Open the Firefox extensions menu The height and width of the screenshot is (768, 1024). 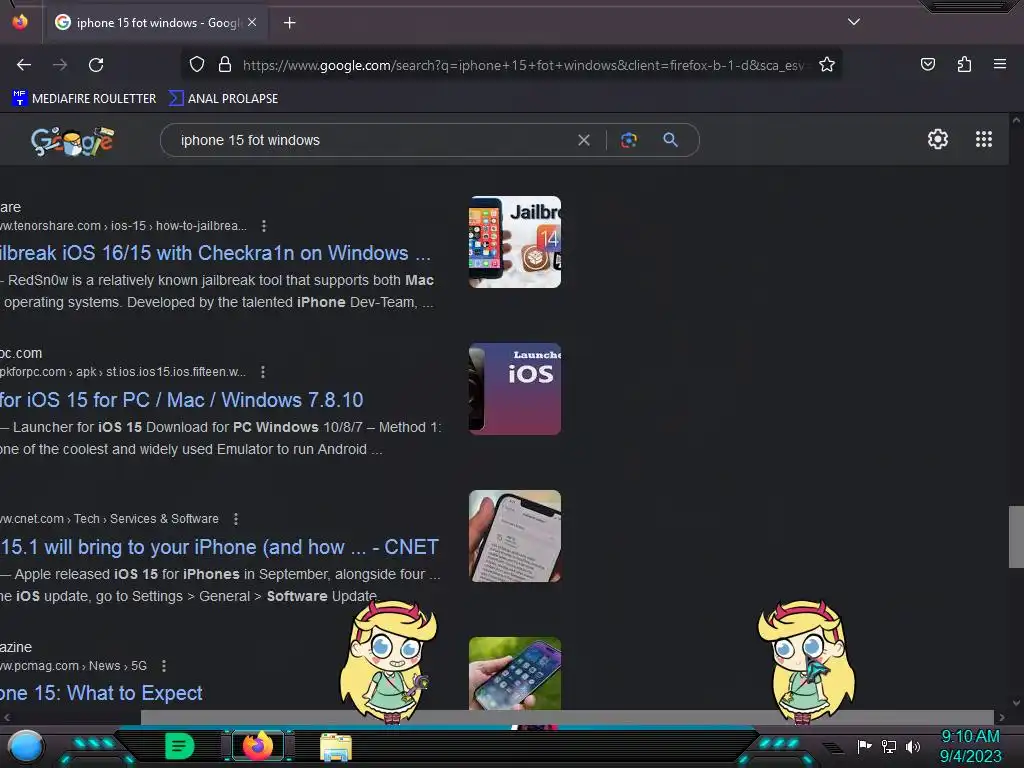pos(964,64)
